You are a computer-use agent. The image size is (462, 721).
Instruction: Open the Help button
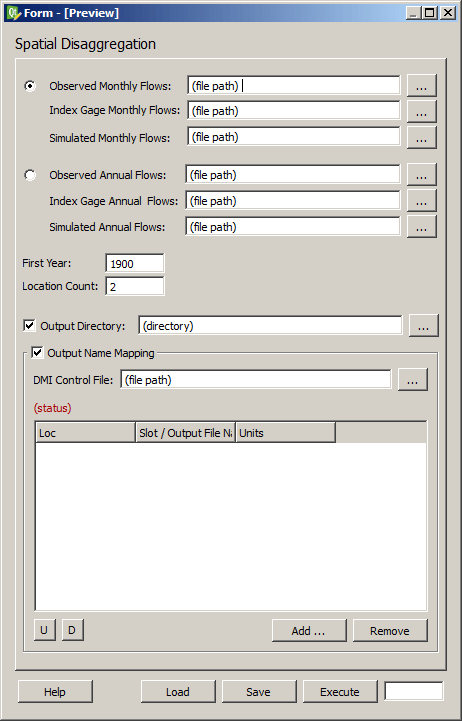tap(55, 692)
